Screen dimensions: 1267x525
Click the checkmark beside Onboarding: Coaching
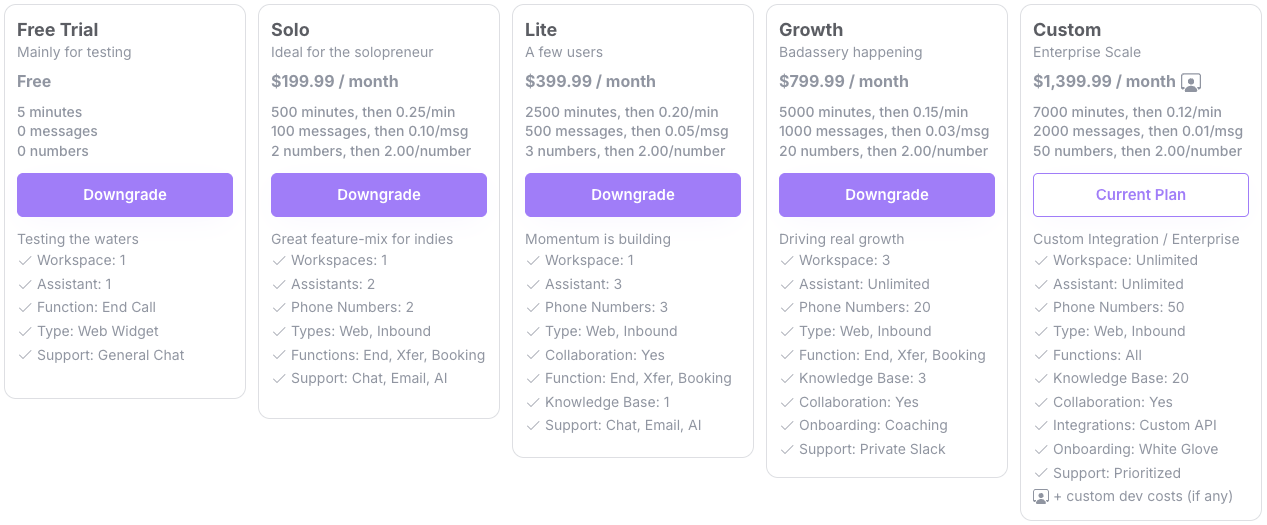coord(787,426)
